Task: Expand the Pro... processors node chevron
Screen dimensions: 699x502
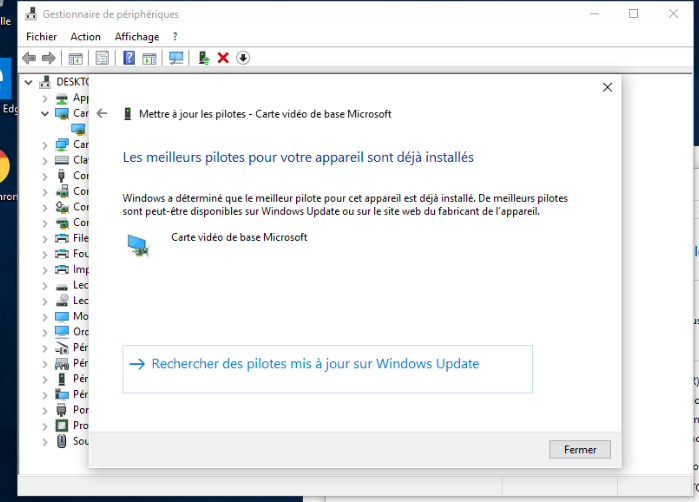Action: click(x=45, y=426)
